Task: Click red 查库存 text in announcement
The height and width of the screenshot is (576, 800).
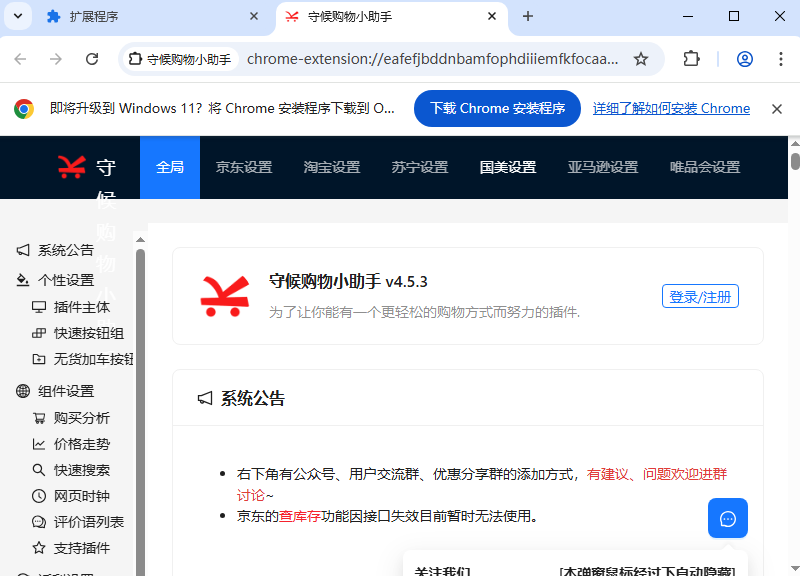Action: [299, 516]
